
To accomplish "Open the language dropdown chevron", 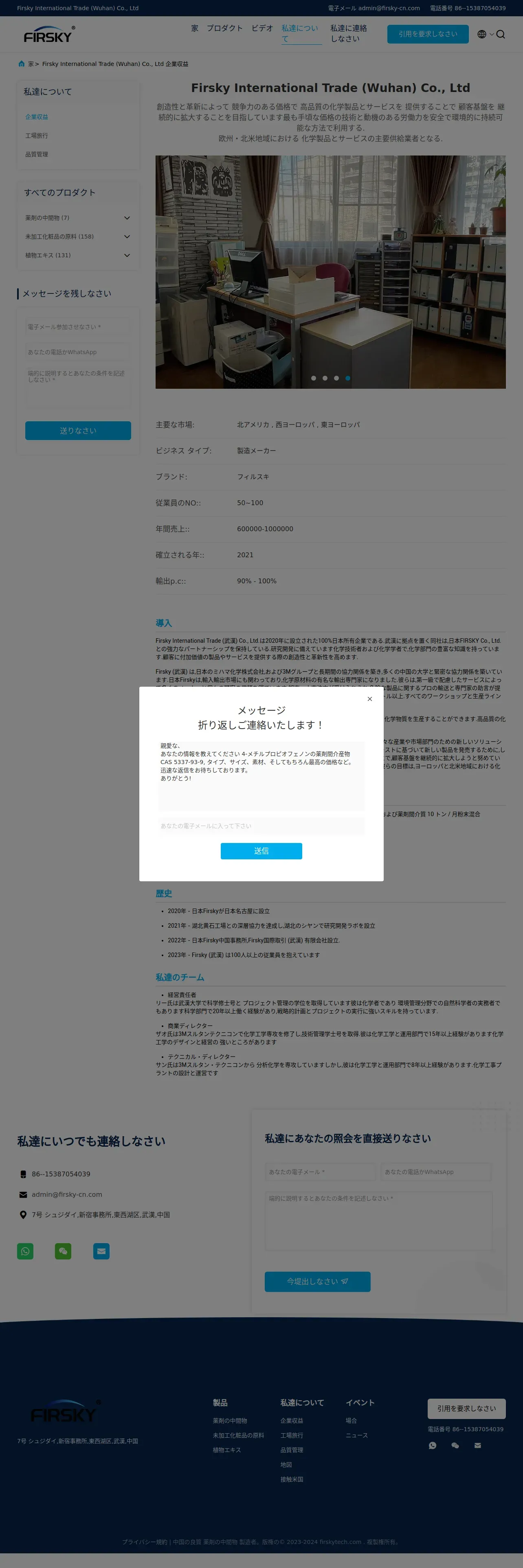I will (491, 34).
